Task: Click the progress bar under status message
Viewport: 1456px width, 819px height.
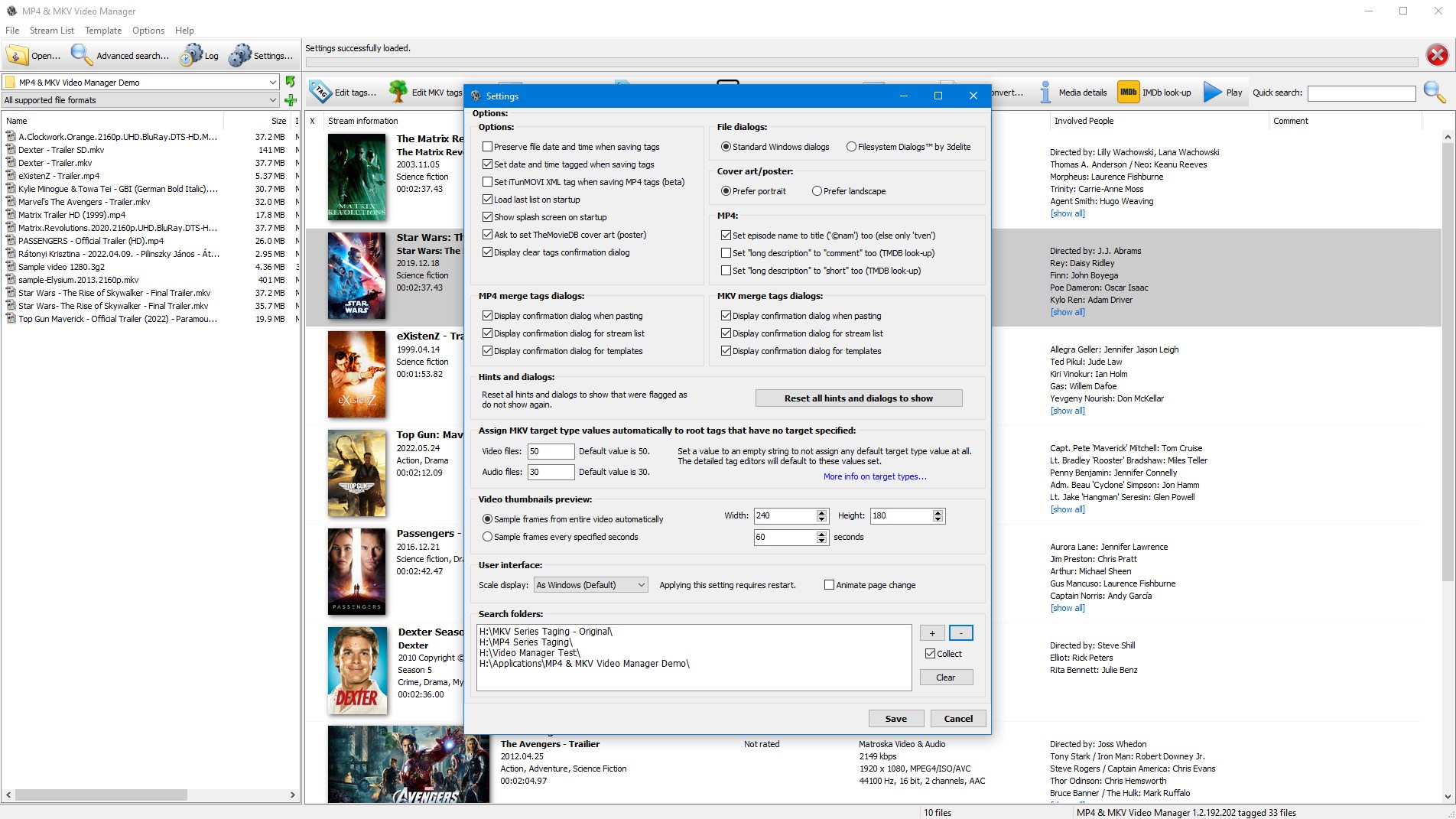Action: click(x=862, y=63)
